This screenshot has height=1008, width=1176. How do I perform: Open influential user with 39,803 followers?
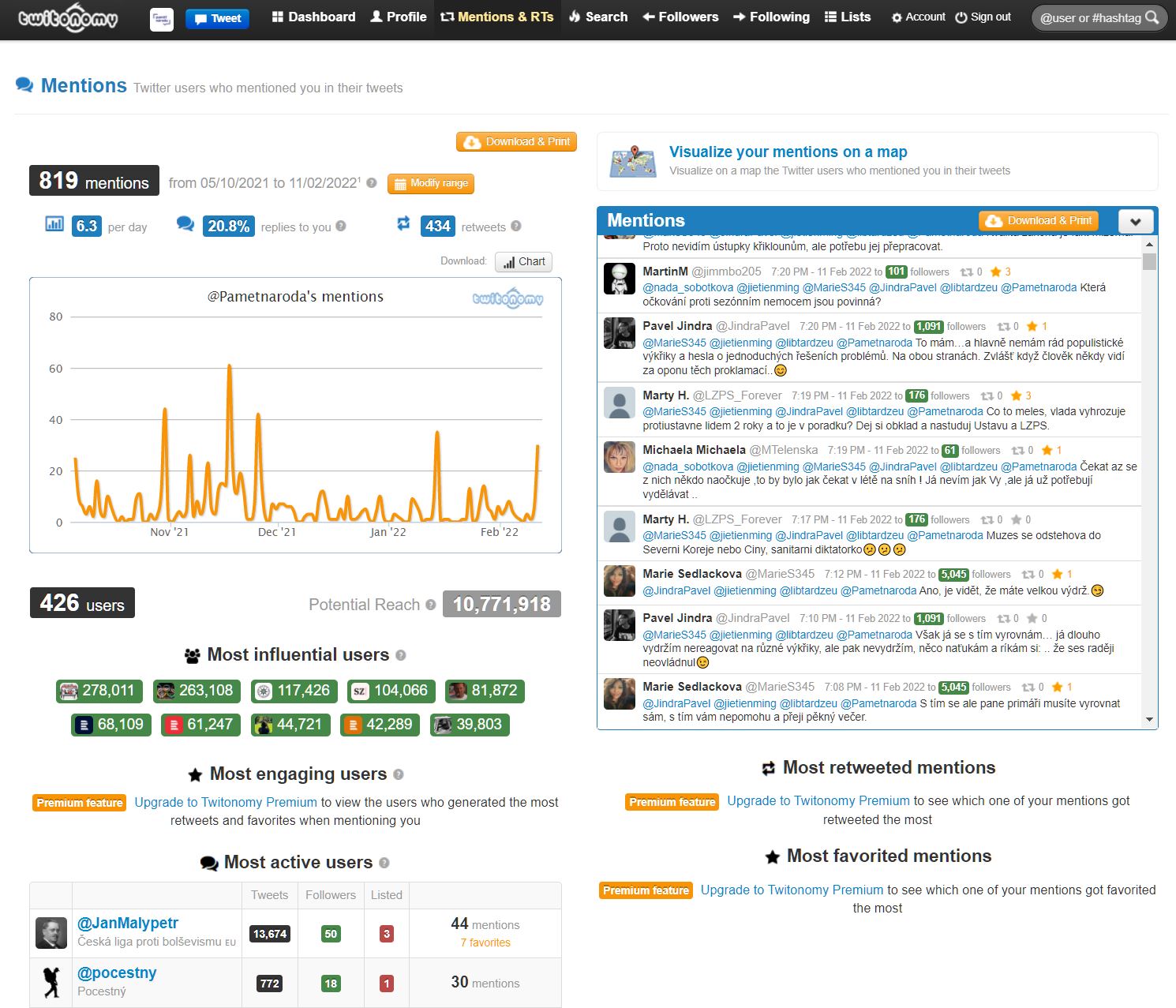[x=470, y=725]
